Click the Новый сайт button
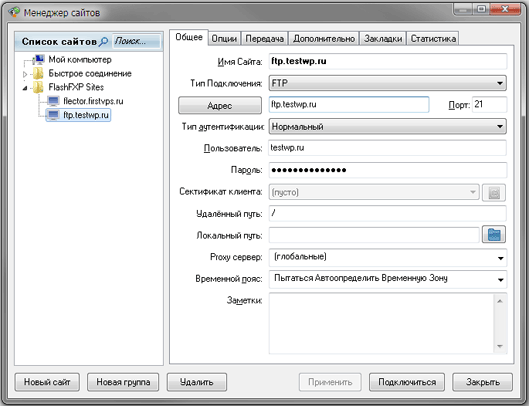Viewport: 529px width, 406px height. click(47, 382)
